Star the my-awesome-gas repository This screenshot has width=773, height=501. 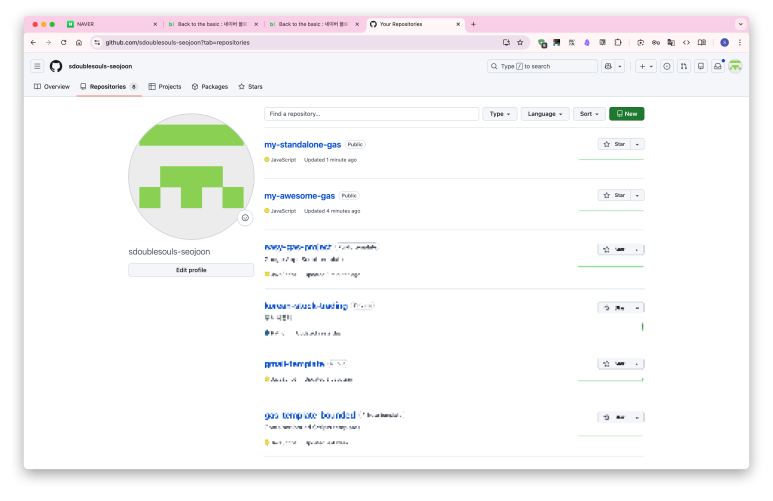point(614,195)
